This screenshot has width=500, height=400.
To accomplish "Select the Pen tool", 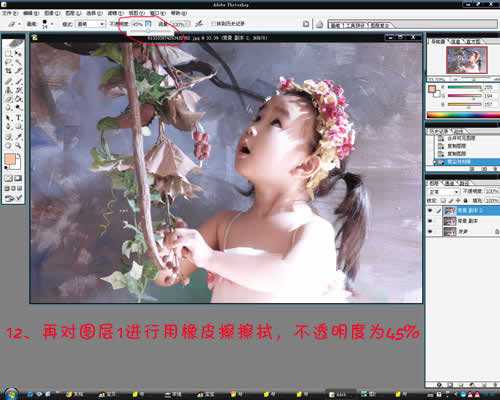I will (x=9, y=127).
